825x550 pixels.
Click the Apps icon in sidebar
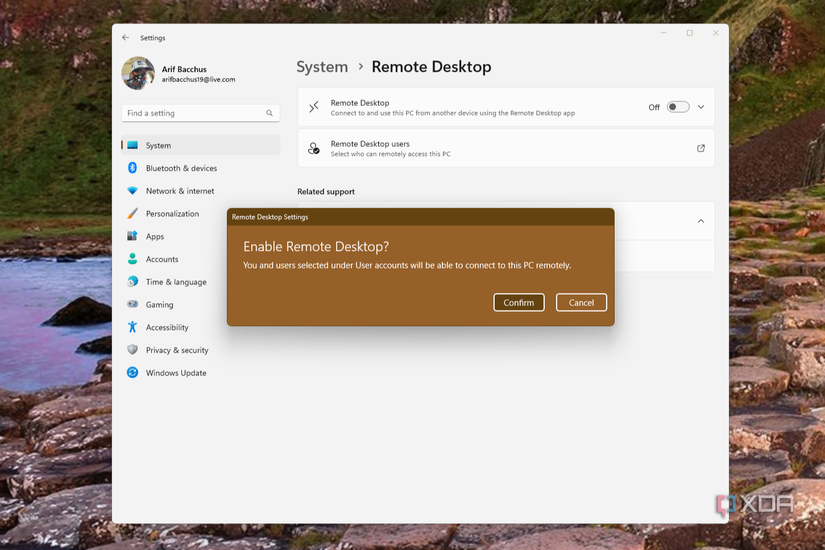[133, 236]
